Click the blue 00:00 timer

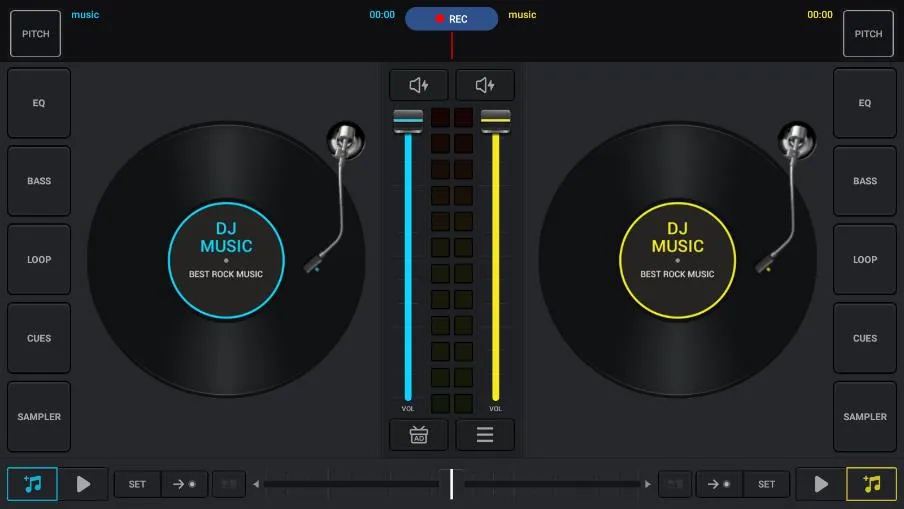382,14
